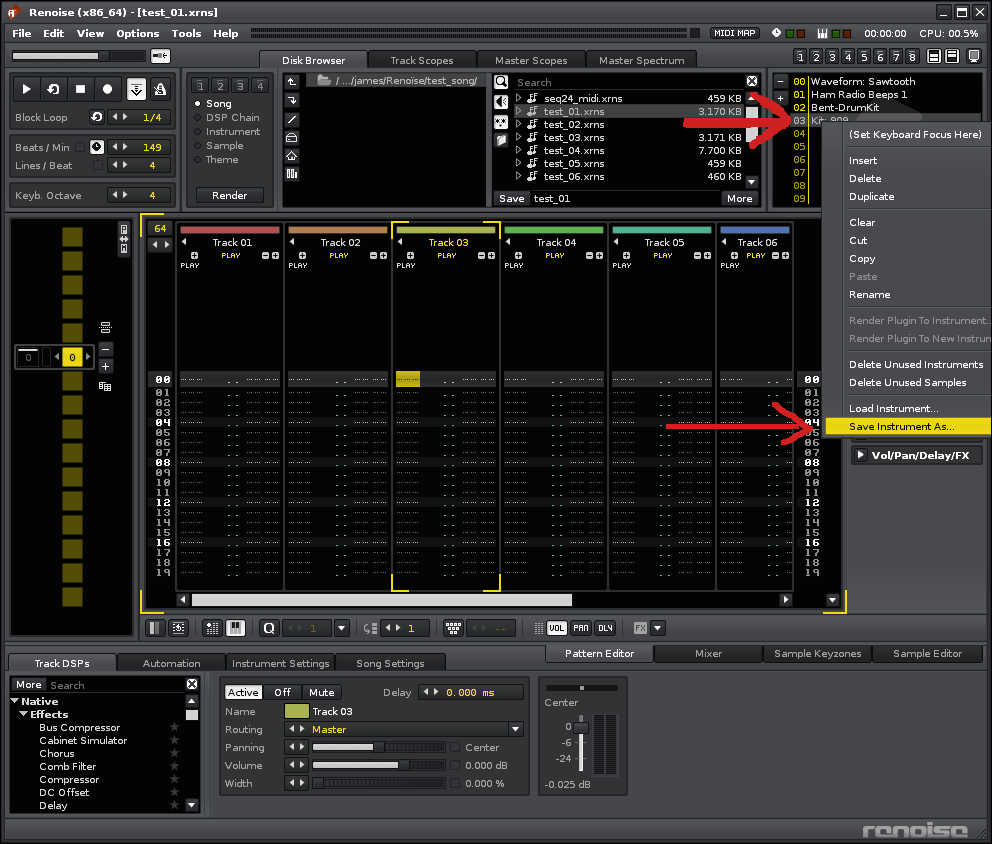Toggle the PAN column button
Image resolution: width=992 pixels, height=844 pixels.
pyautogui.click(x=581, y=628)
